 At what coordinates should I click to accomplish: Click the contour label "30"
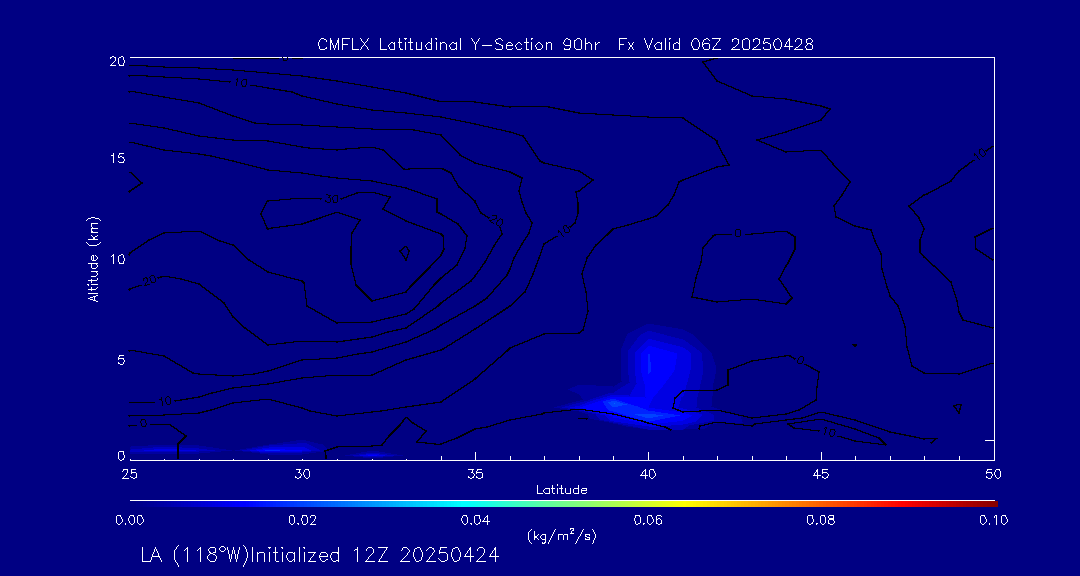pos(332,199)
